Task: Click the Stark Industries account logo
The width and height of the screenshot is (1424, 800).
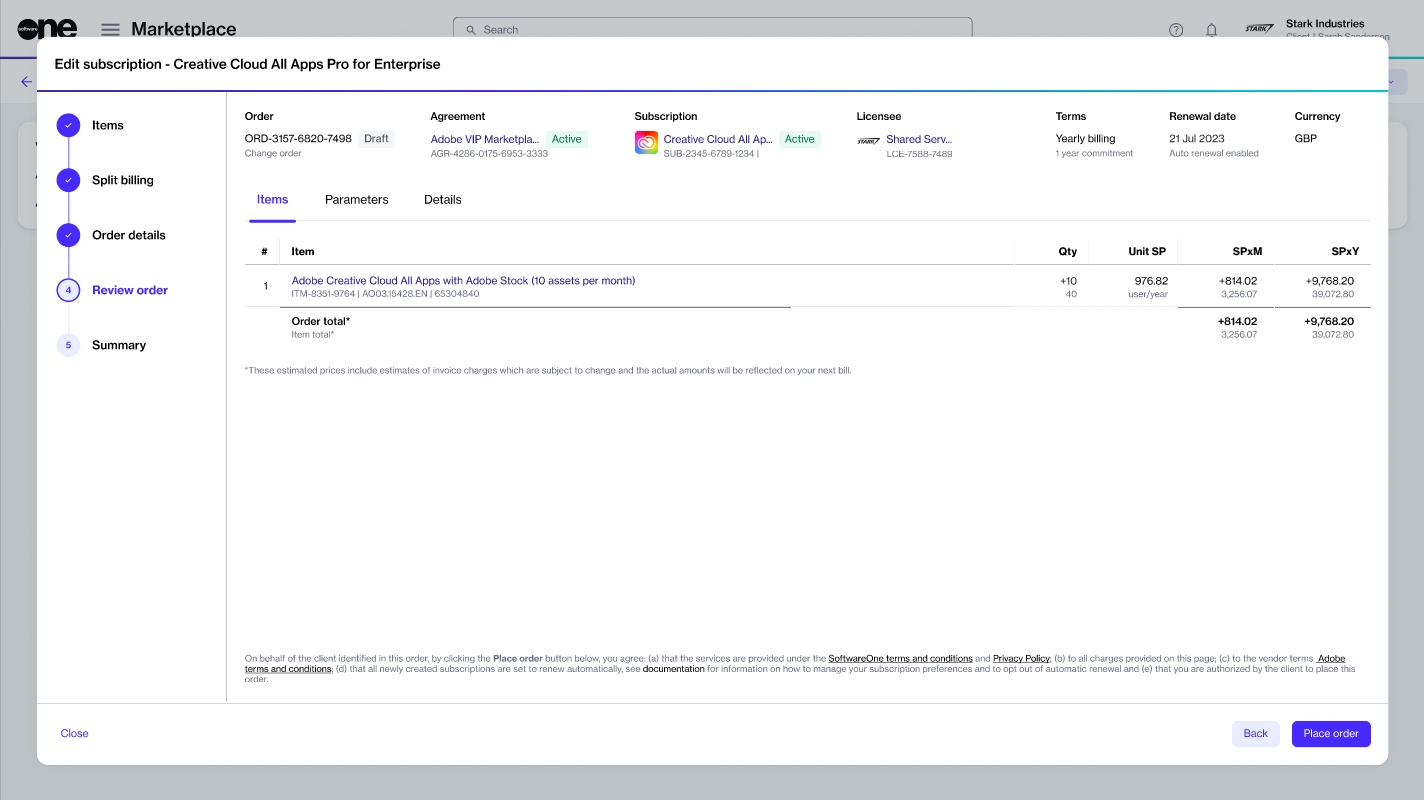Action: (x=1259, y=29)
